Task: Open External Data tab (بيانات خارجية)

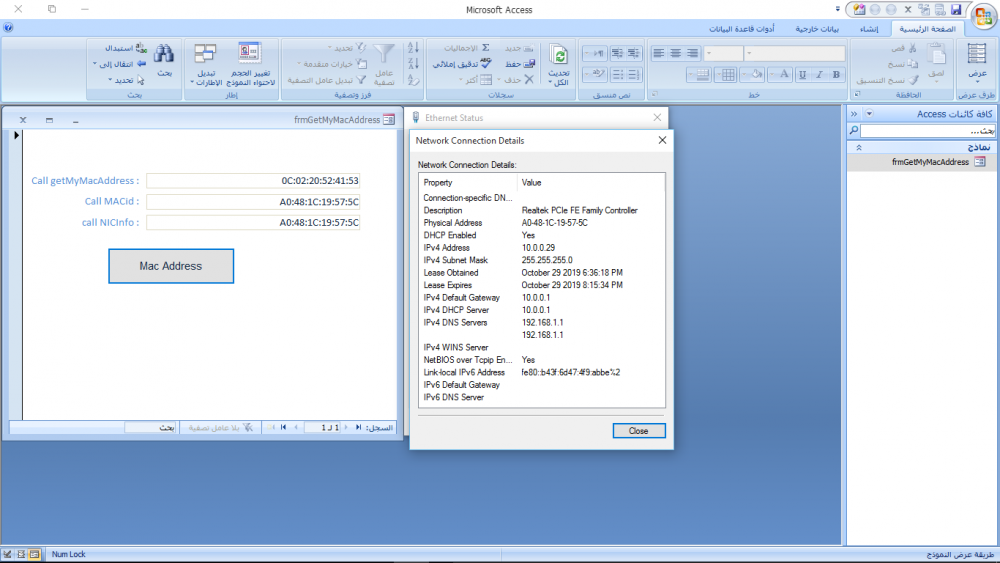Action: [x=817, y=29]
